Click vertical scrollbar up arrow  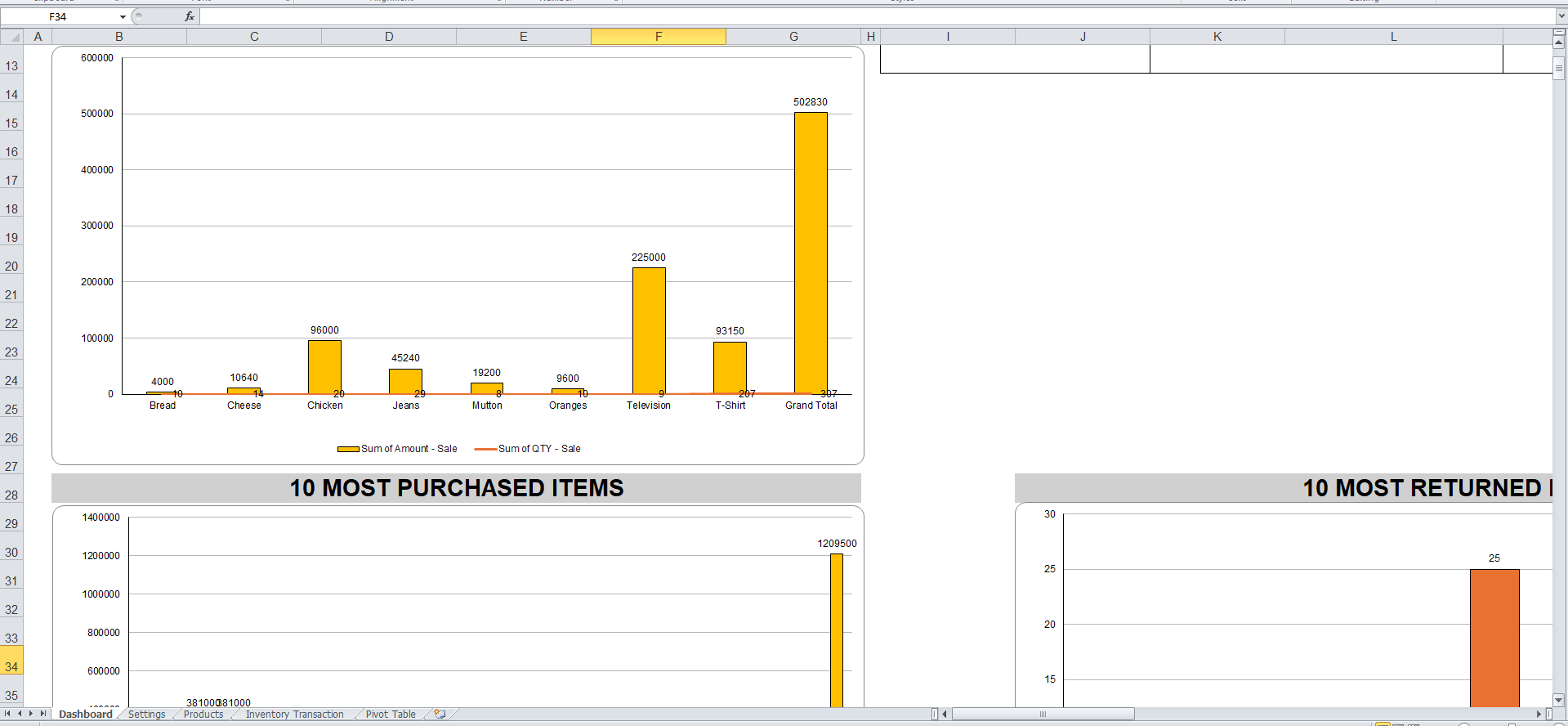1558,43
